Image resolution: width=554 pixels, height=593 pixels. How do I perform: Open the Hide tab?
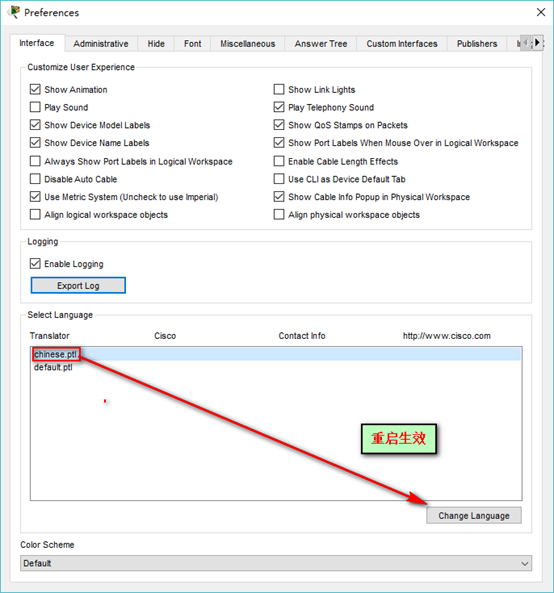click(x=156, y=44)
